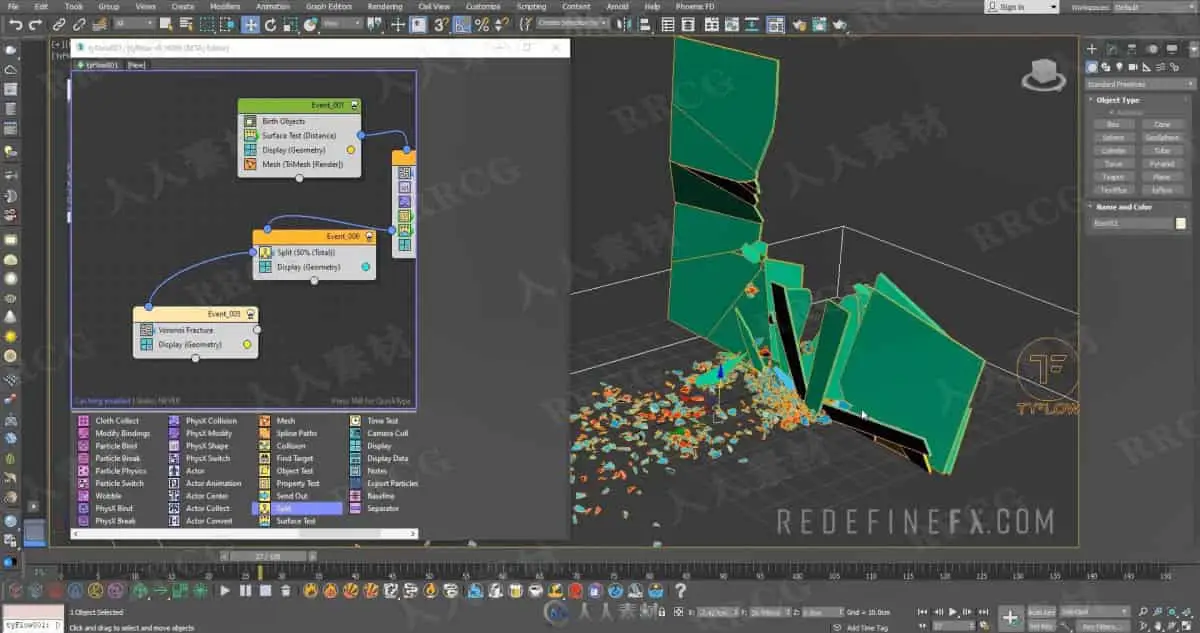The width and height of the screenshot is (1200, 633).
Task: Open the reference coordinate system dropdown
Action: 344,24
